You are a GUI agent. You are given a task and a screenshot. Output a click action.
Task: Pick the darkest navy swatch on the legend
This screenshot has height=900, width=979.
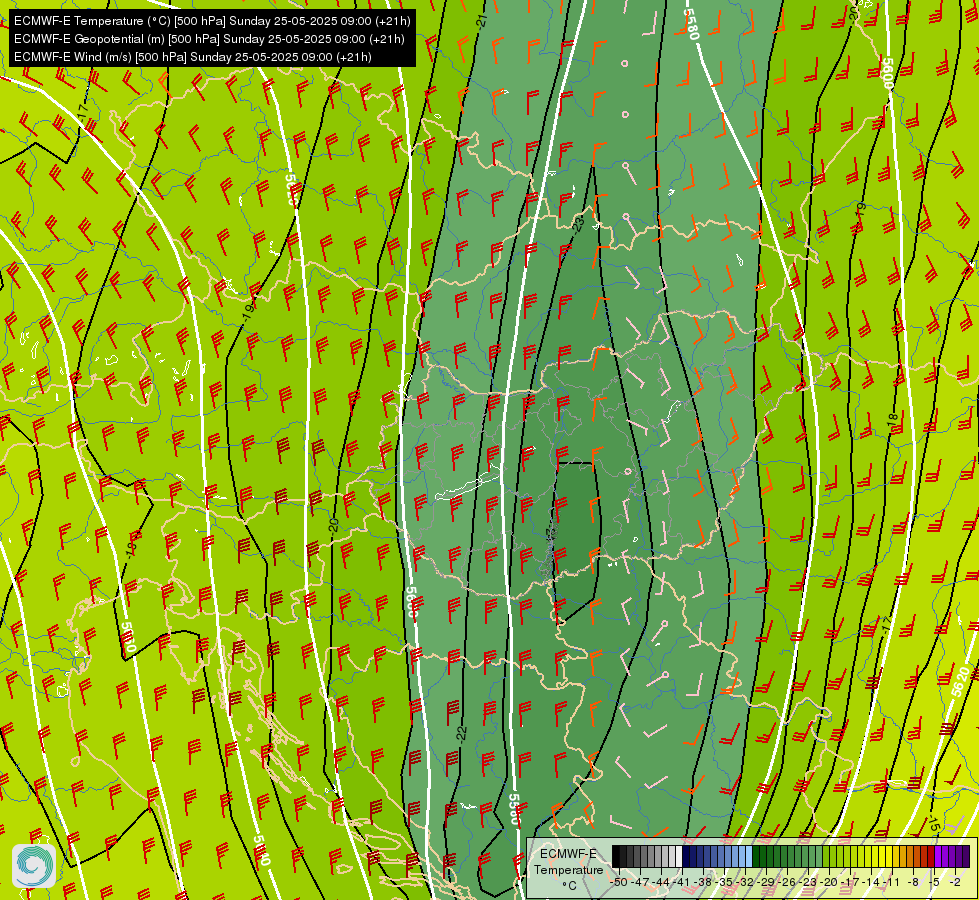686,856
